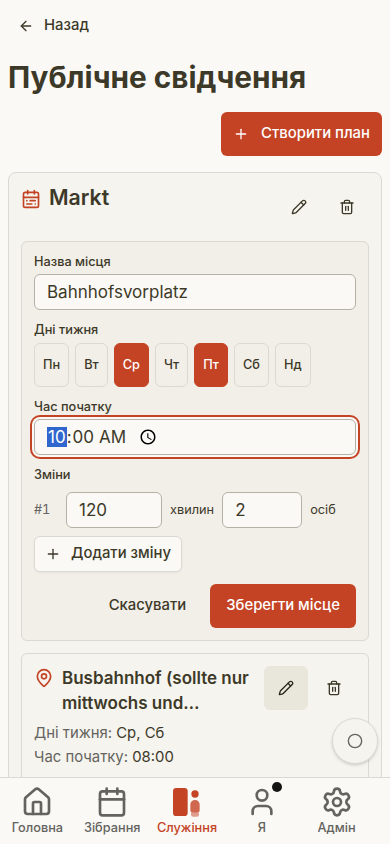
Task: Open the Зібрання tab
Action: tap(112, 810)
